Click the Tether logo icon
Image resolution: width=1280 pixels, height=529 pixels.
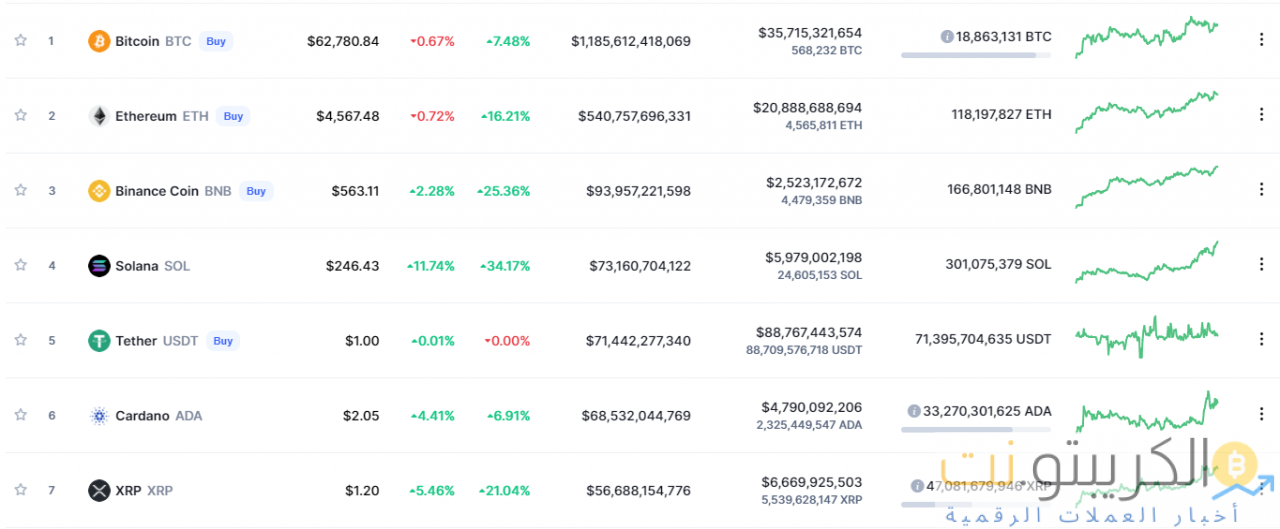99,341
